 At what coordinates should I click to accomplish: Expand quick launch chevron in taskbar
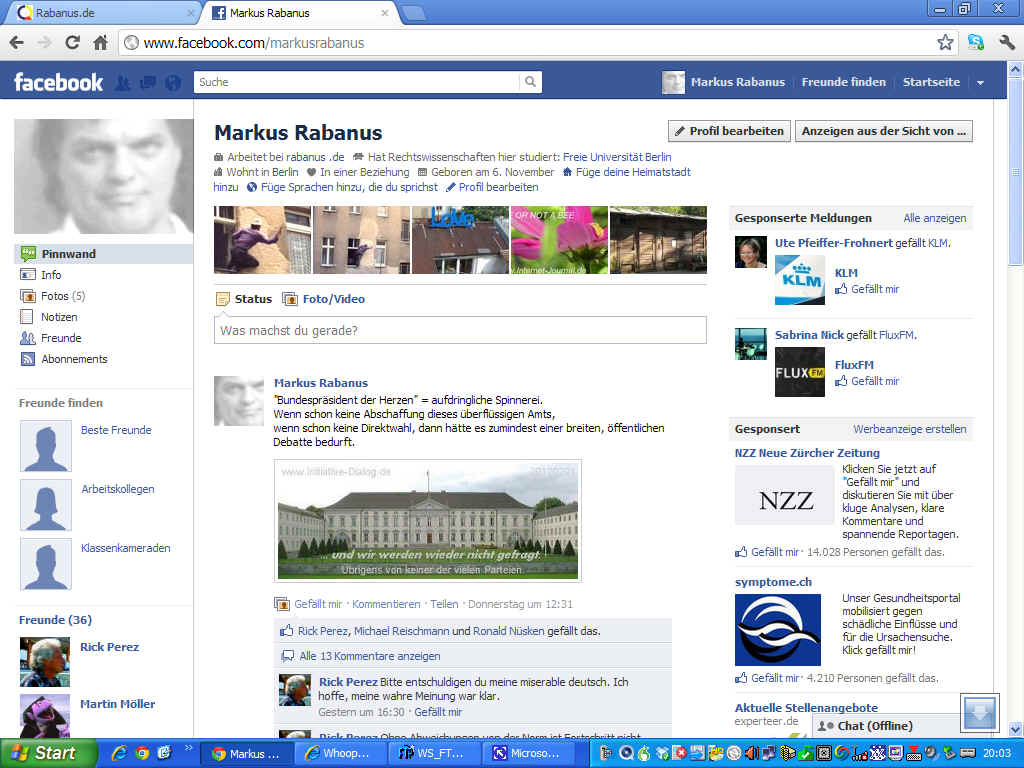pyautogui.click(x=189, y=748)
